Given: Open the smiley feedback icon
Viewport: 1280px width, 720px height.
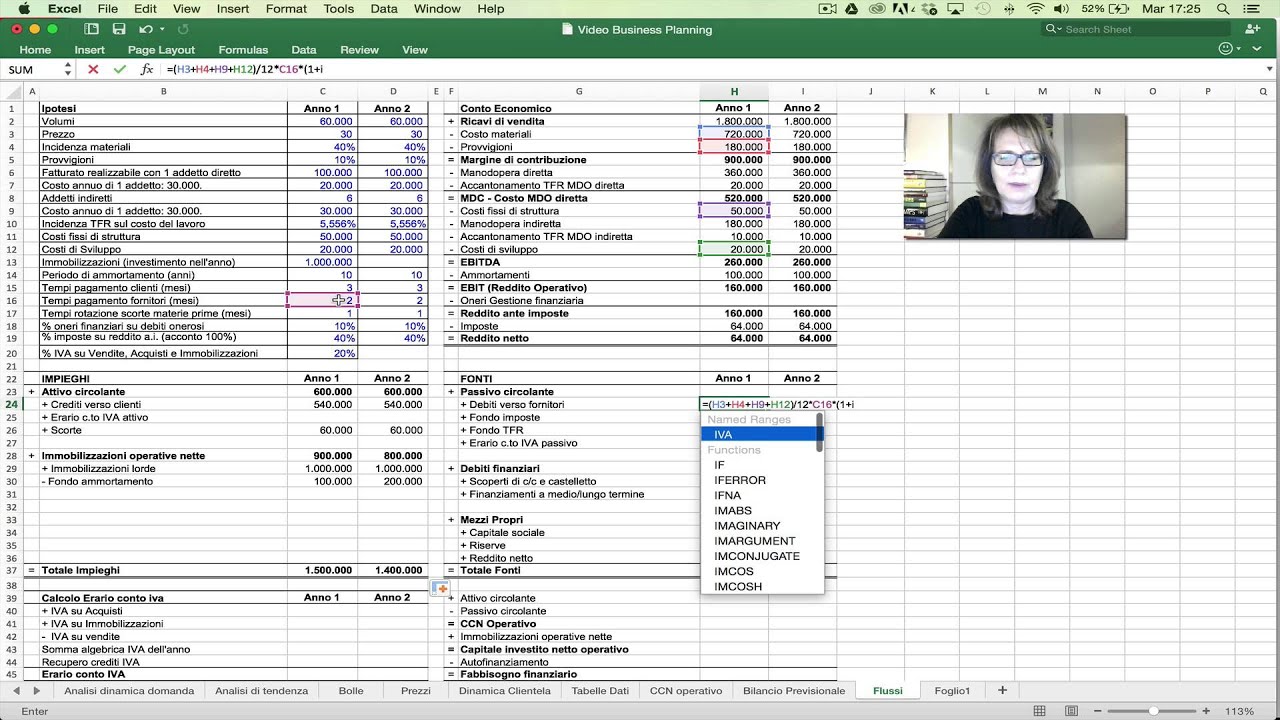Looking at the screenshot, I should click(1226, 49).
